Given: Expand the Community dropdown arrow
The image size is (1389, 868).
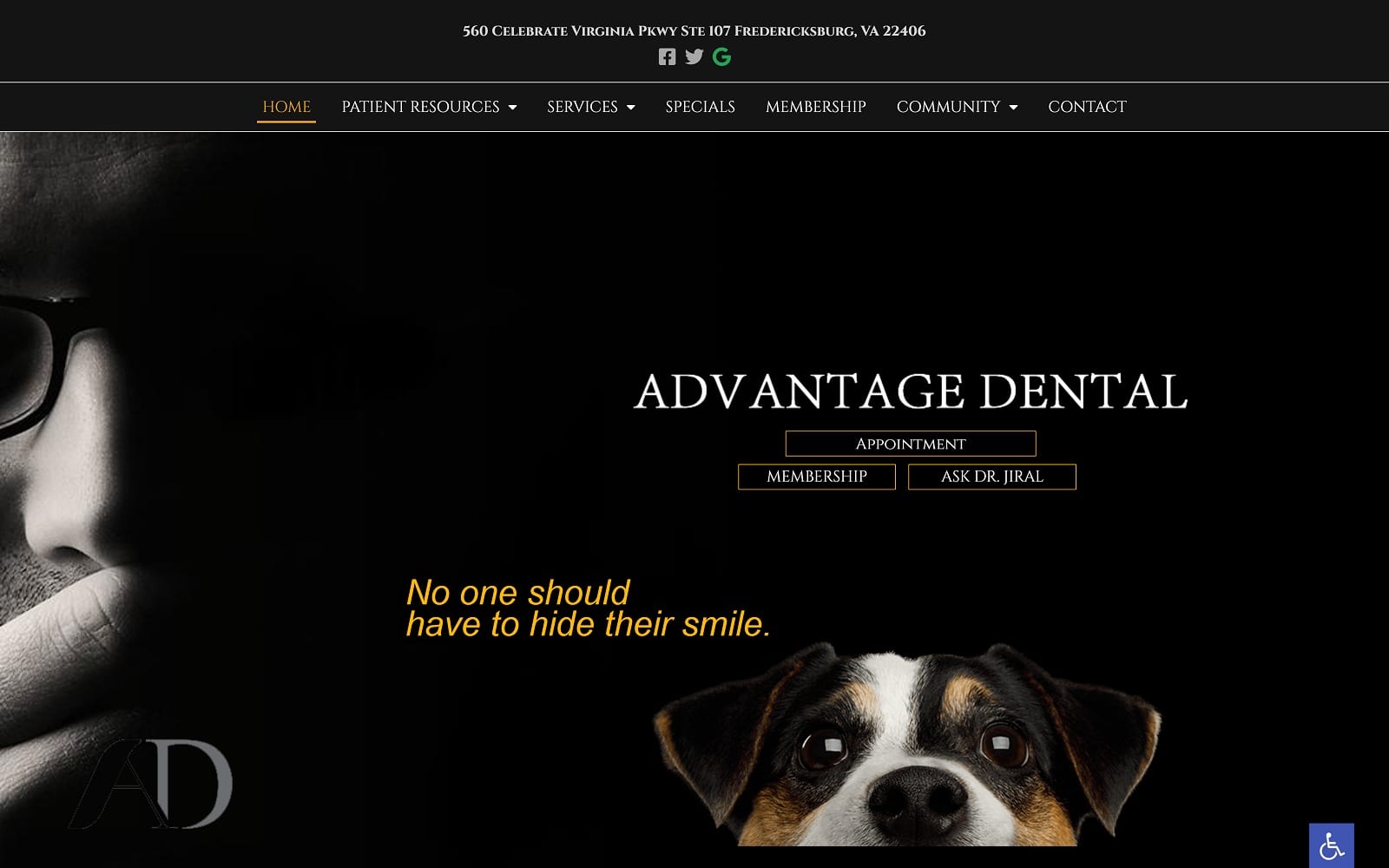Looking at the screenshot, I should 1013,108.
